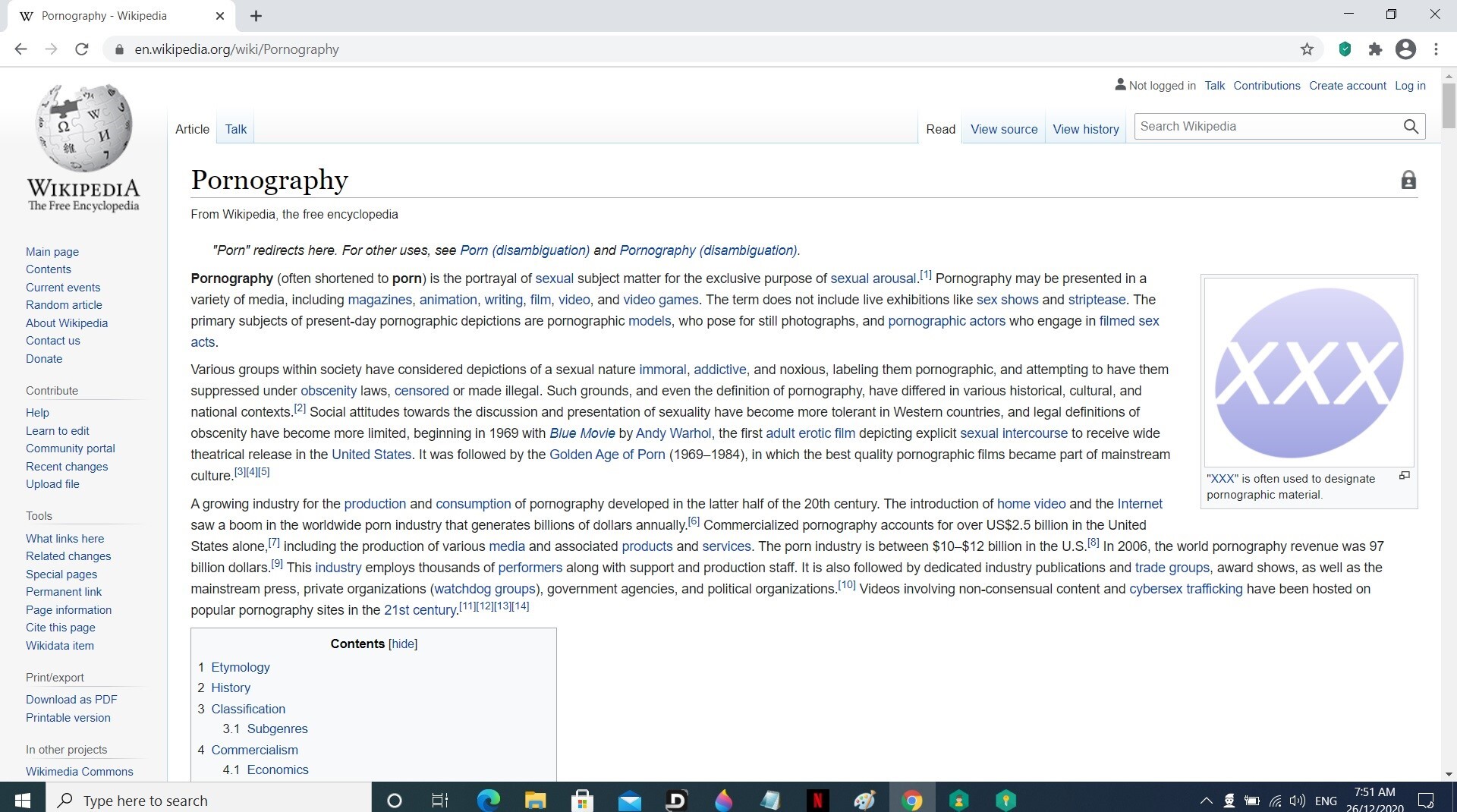
Task: Show hidden system tray icons
Action: 1206,801
